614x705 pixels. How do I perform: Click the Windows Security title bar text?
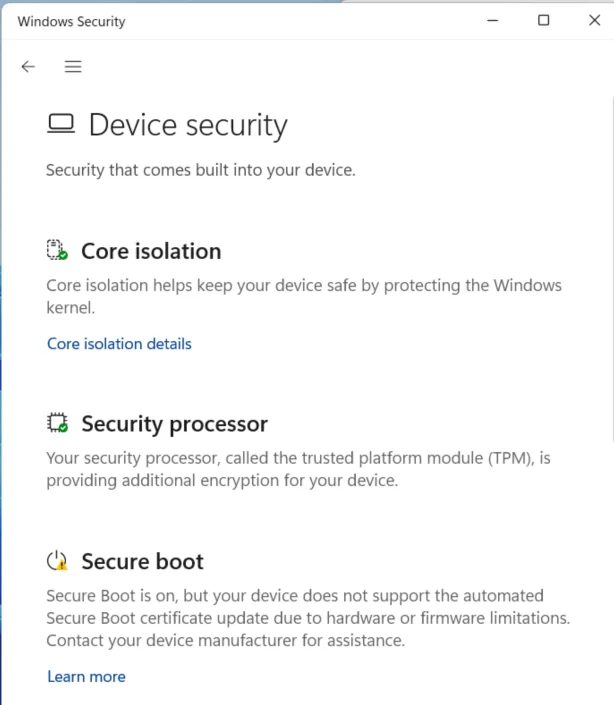[x=71, y=22]
